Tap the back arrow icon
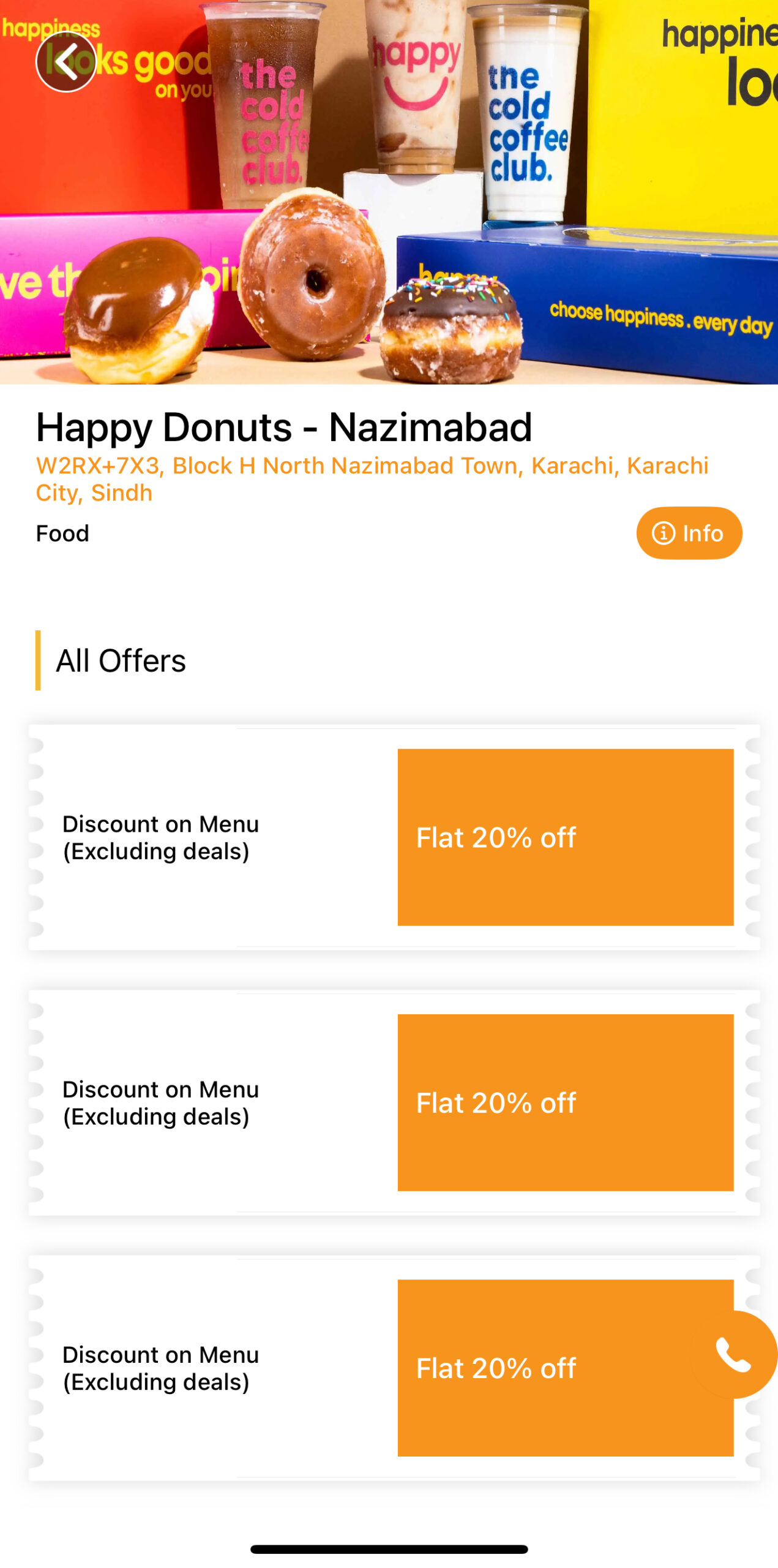This screenshot has height=1568, width=778. tap(66, 61)
